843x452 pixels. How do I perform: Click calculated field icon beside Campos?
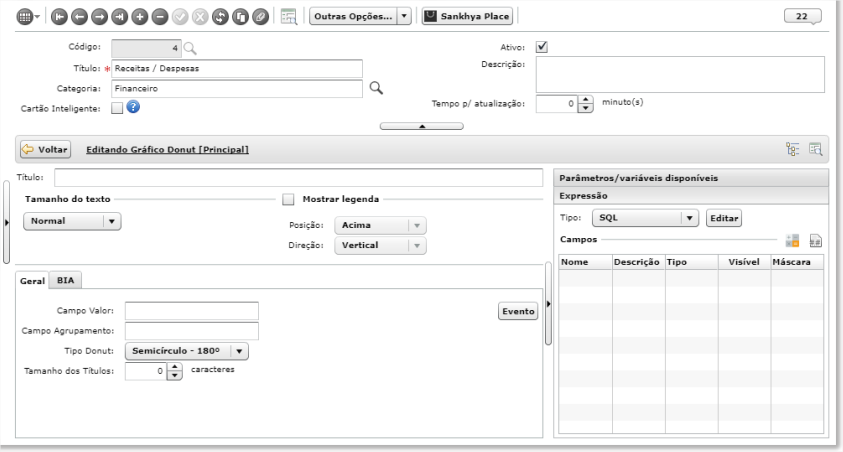pos(792,240)
